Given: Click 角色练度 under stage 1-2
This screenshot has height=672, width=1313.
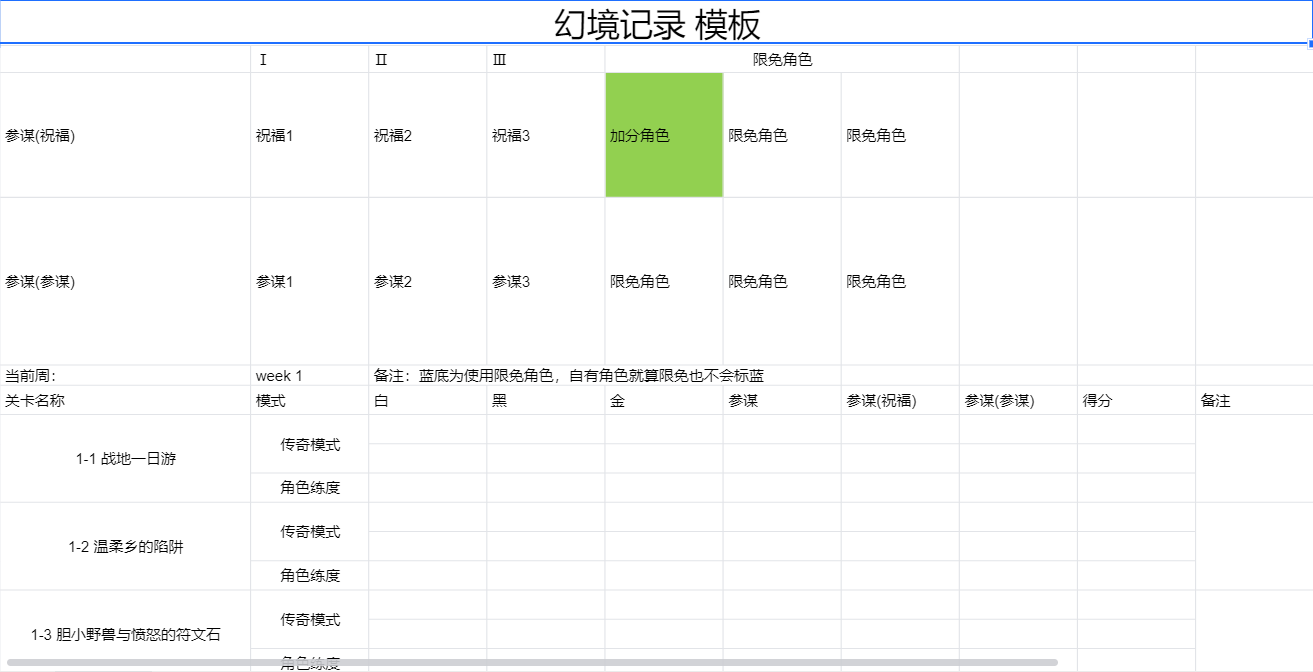Looking at the screenshot, I should pos(309,575).
